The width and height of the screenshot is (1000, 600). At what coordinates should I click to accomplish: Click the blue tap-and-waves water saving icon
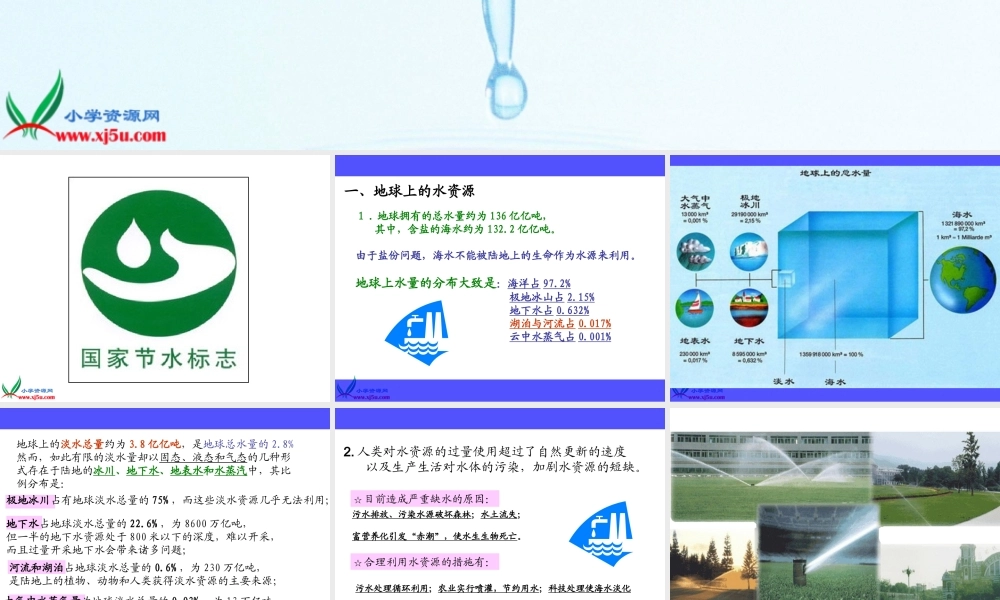pyautogui.click(x=418, y=328)
